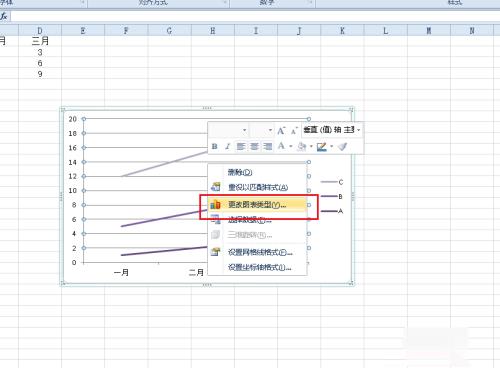Click the Decrease Font Size icon

coord(294,131)
